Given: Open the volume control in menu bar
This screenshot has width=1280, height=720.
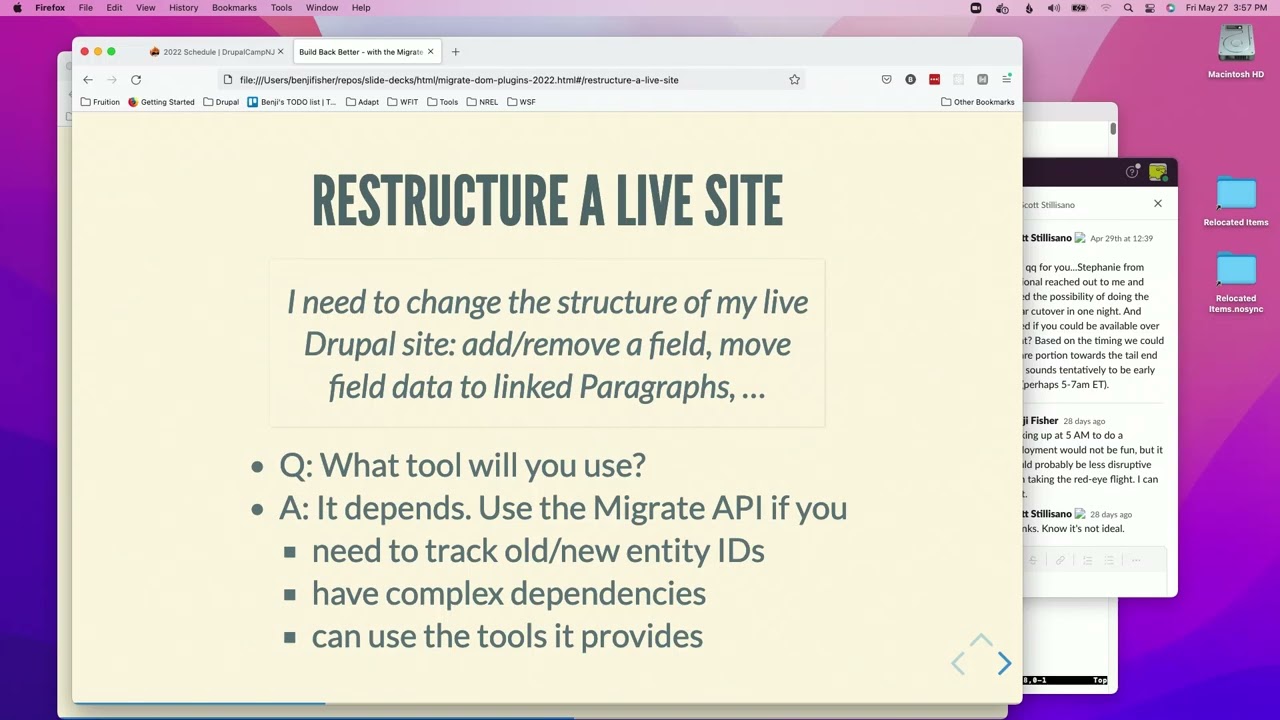Looking at the screenshot, I should 1054,8.
